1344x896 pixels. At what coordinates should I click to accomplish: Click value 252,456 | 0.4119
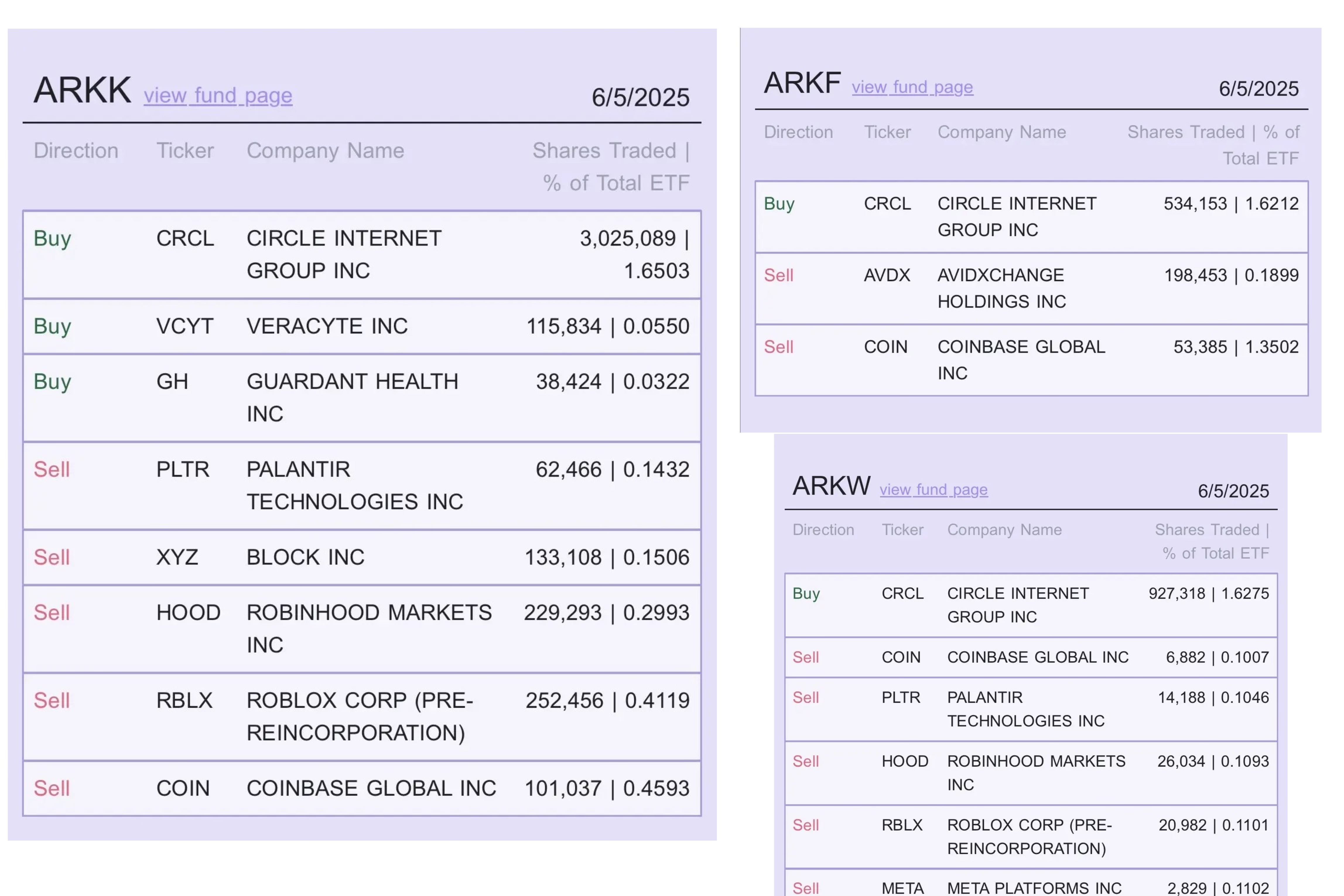607,701
